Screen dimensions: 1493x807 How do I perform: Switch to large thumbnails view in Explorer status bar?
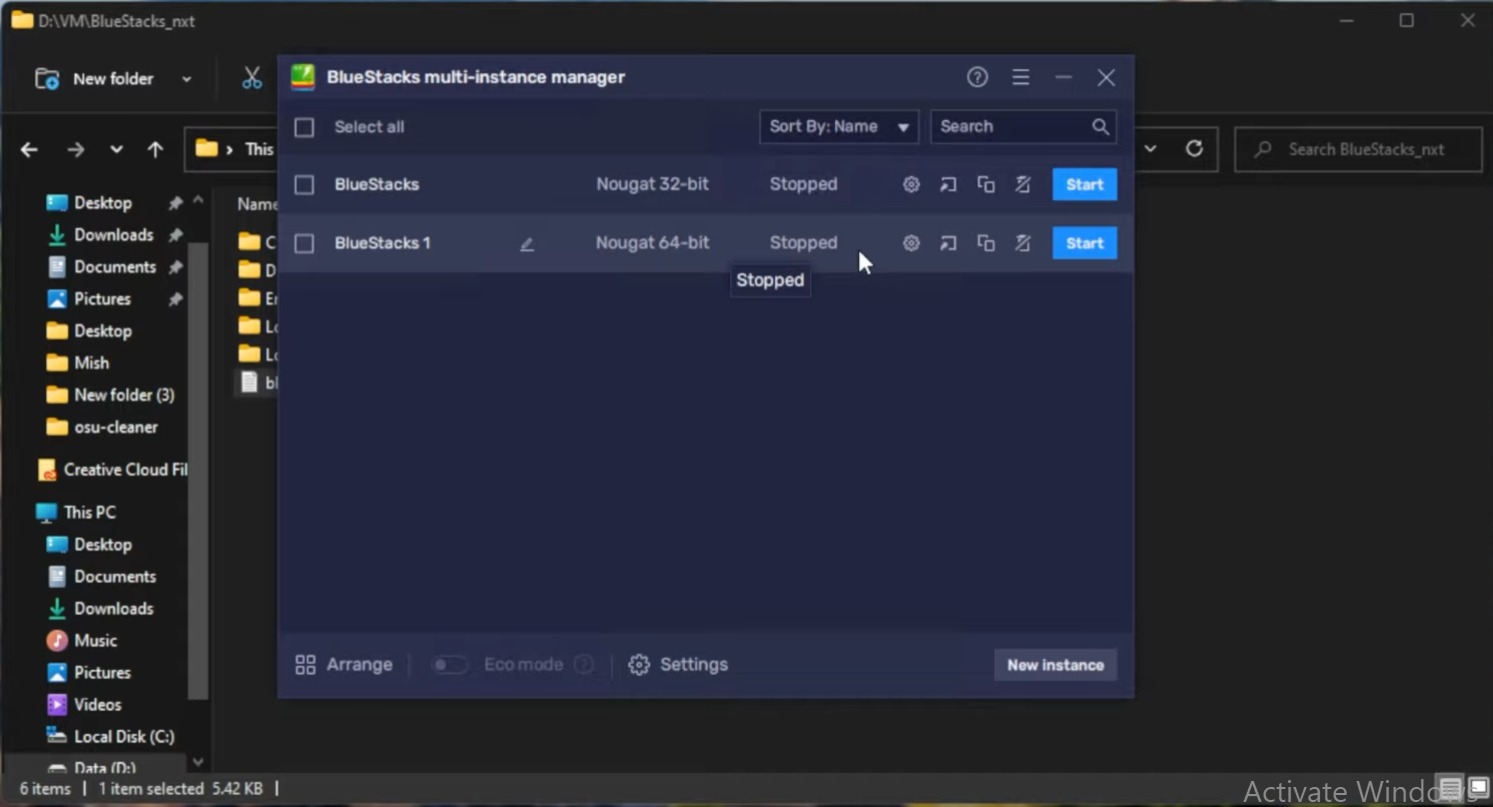point(1477,788)
